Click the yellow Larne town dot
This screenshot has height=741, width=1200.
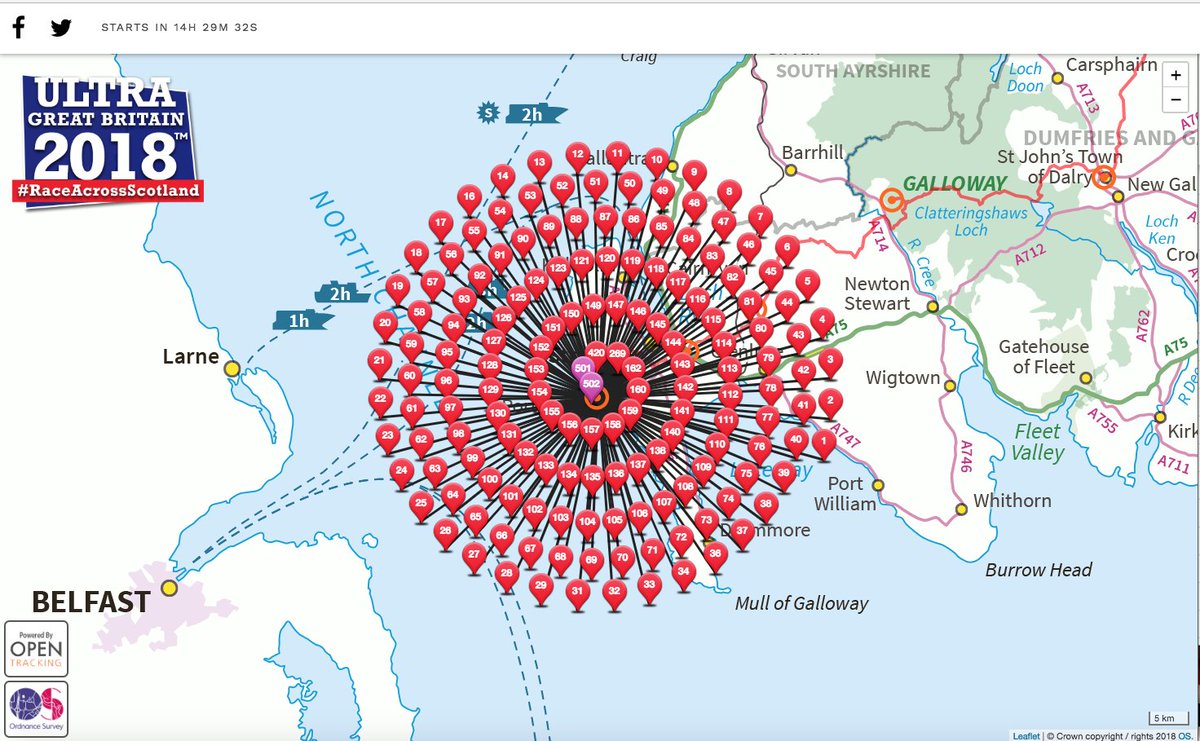click(232, 369)
